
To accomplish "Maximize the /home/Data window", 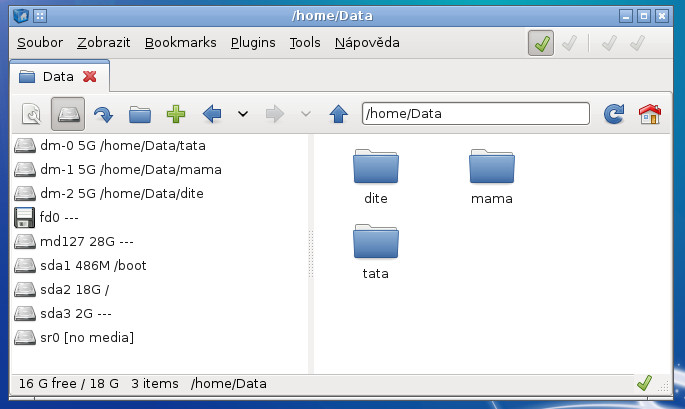I will click(x=644, y=17).
